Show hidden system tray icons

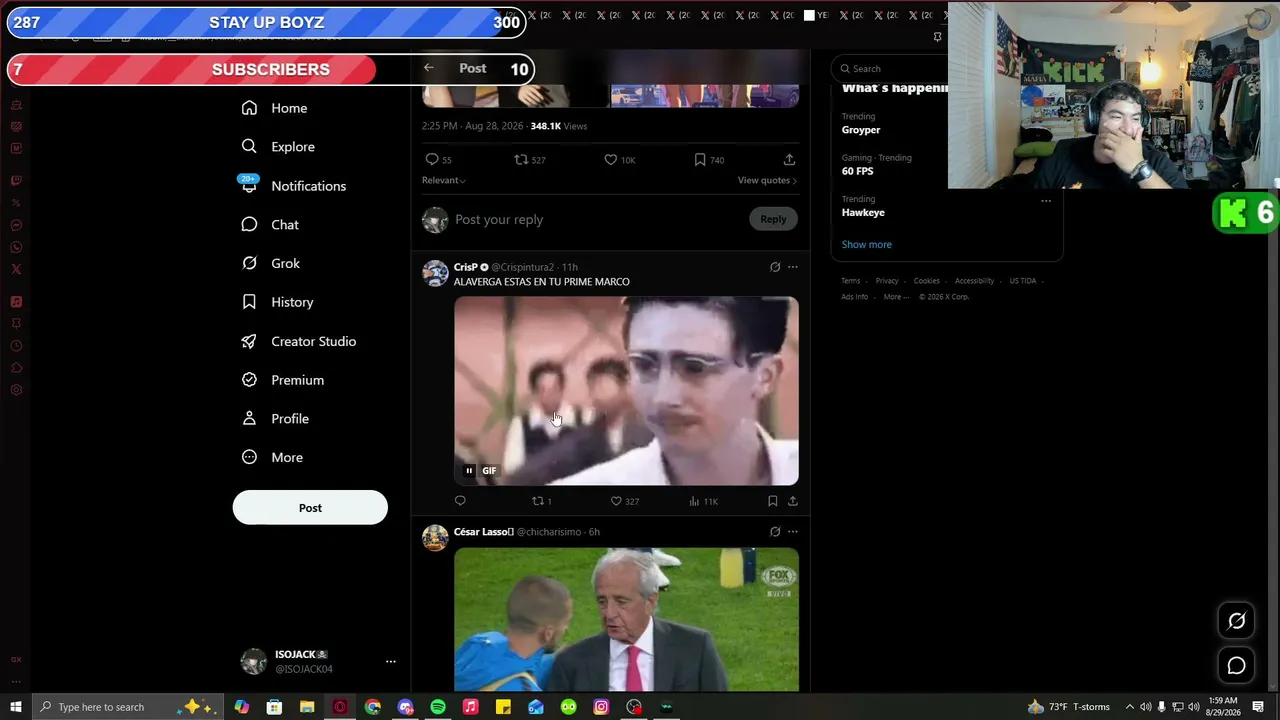point(1130,707)
